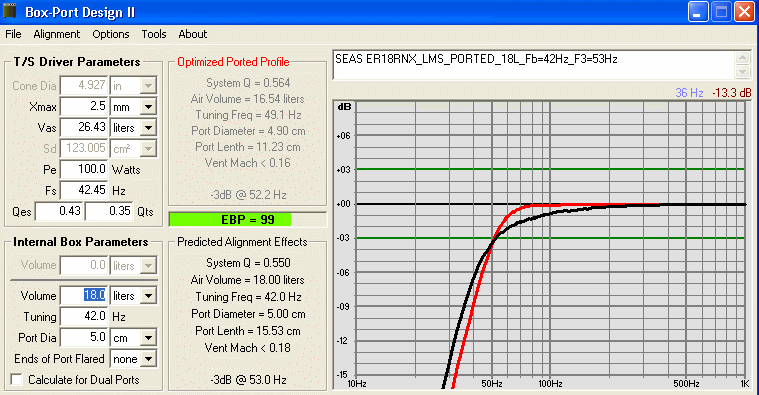Click the Fs value input field
Screen dimensions: 759x395
pos(85,190)
